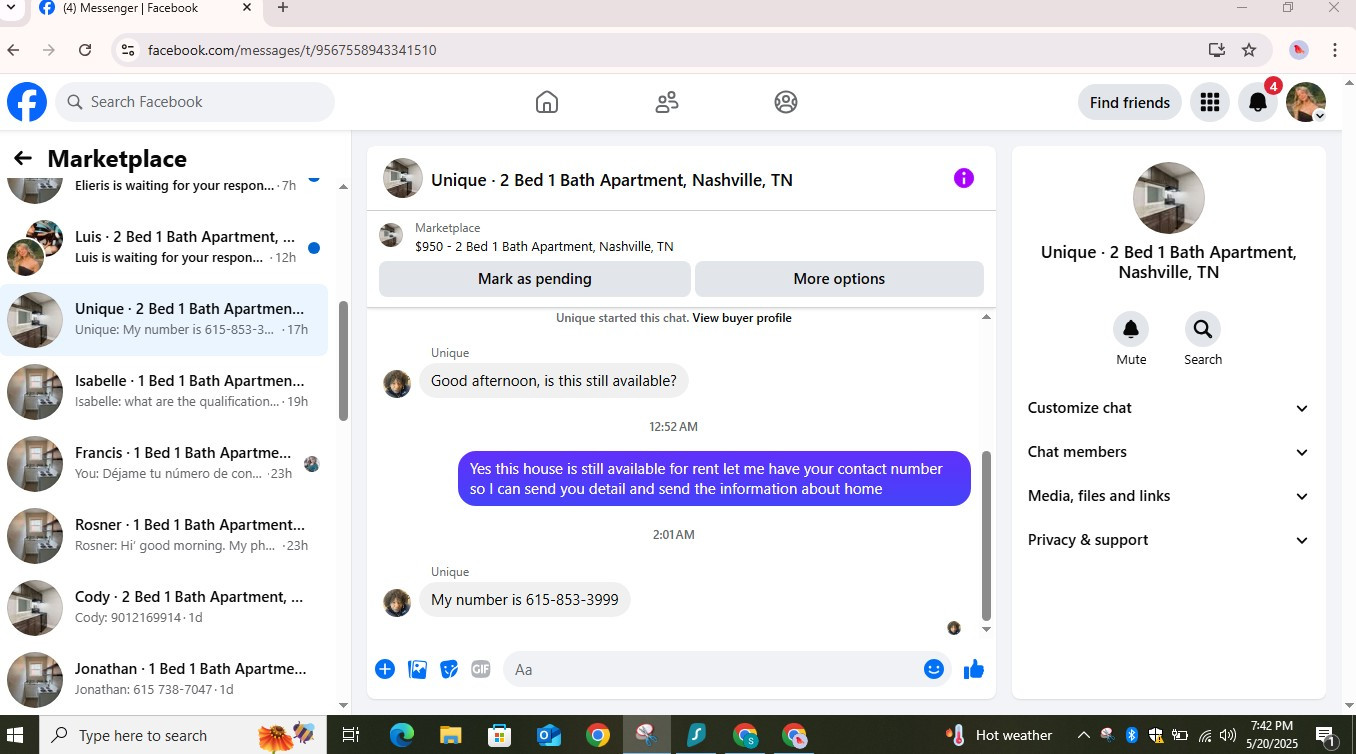The image size is (1356, 754).
Task: Open volume speaker tray icon
Action: click(1227, 736)
